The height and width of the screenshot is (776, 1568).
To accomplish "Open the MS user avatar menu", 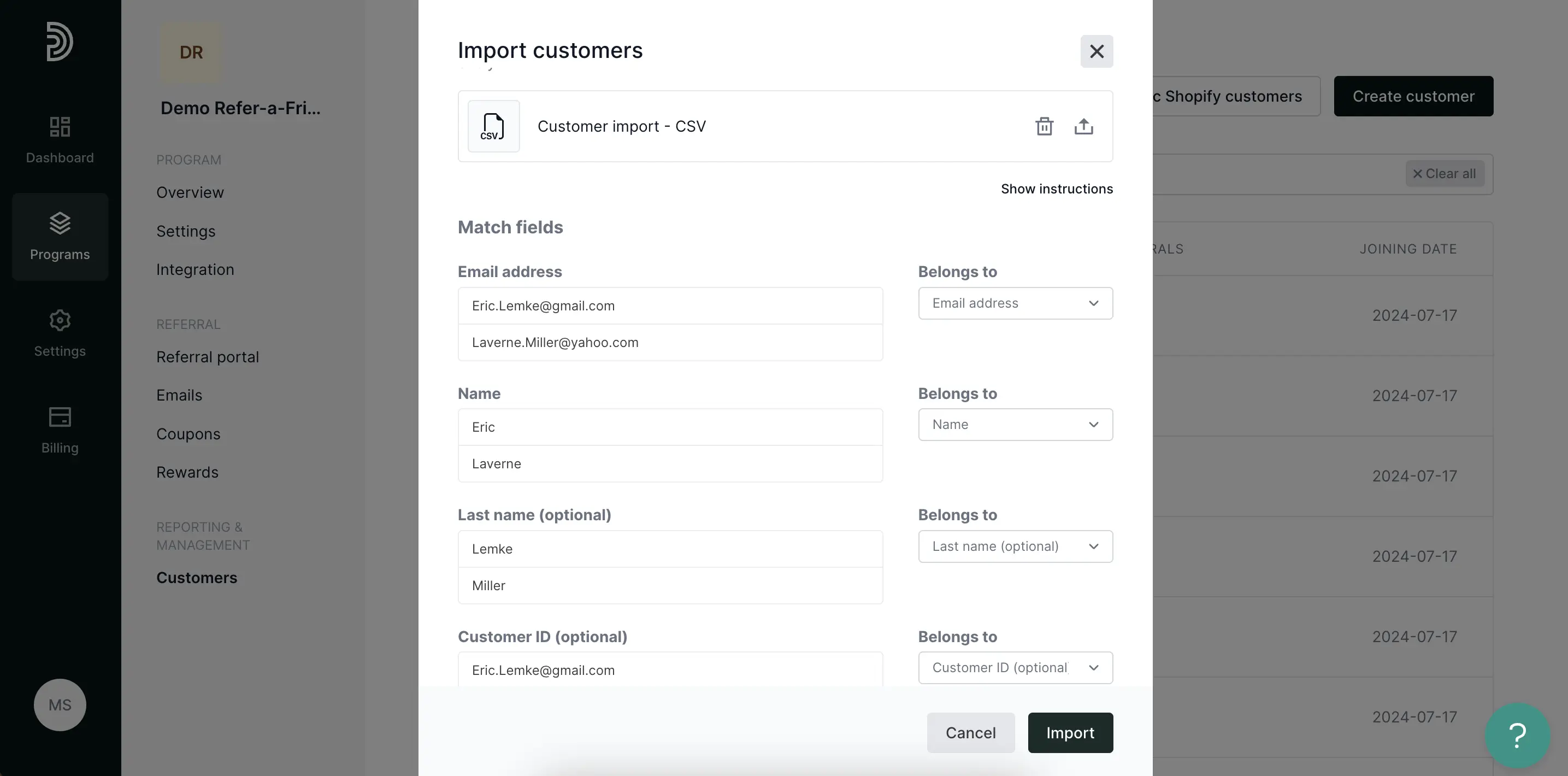I will (60, 704).
